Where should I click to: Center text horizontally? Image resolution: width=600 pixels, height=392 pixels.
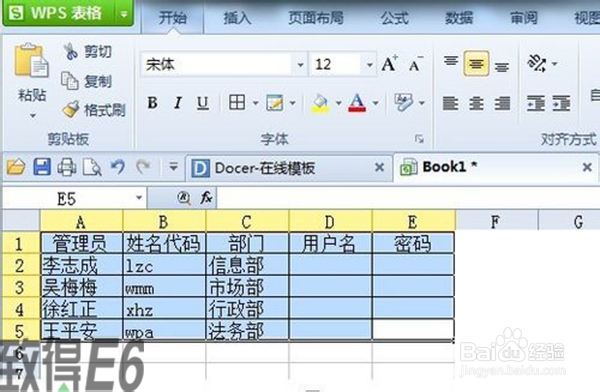click(x=476, y=103)
